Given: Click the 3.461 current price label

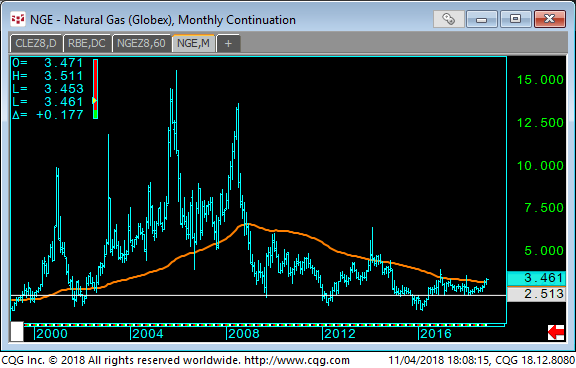Looking at the screenshot, I should [536, 278].
